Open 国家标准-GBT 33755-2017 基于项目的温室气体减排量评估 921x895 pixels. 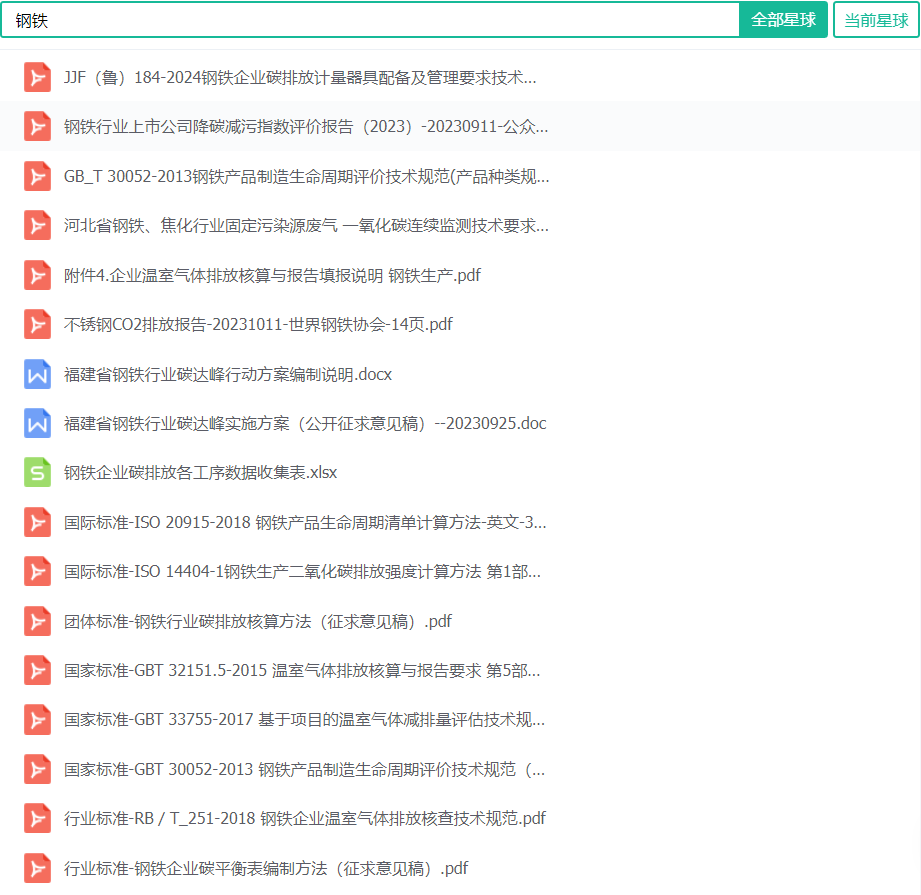(304, 720)
